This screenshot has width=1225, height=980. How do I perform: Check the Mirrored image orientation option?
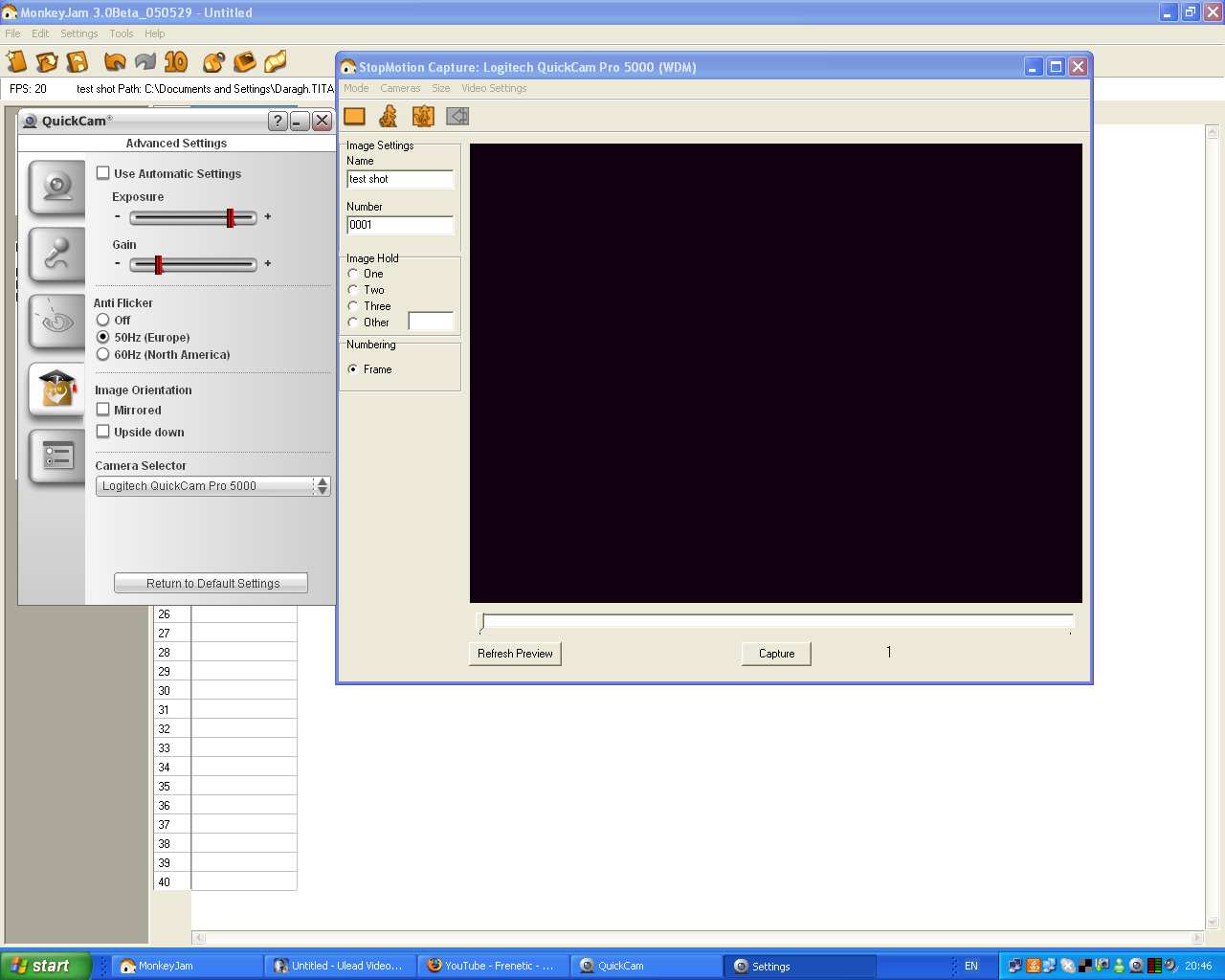coord(103,410)
